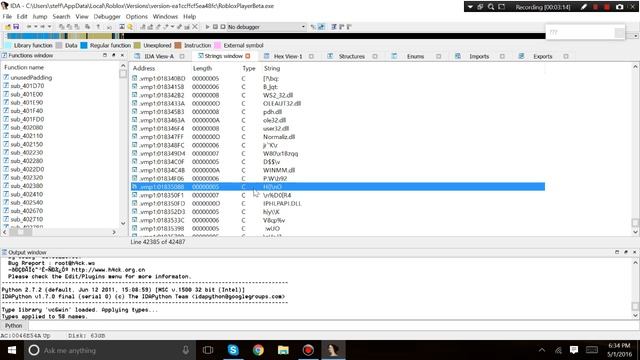Open Chrome from the taskbar
Screen dimensions: 640x360
click(258, 350)
